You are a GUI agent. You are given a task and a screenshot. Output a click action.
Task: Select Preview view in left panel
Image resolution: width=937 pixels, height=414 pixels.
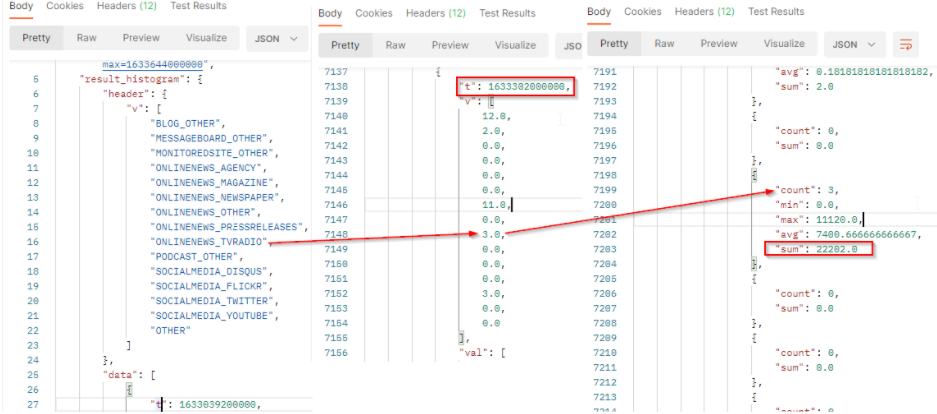point(141,39)
